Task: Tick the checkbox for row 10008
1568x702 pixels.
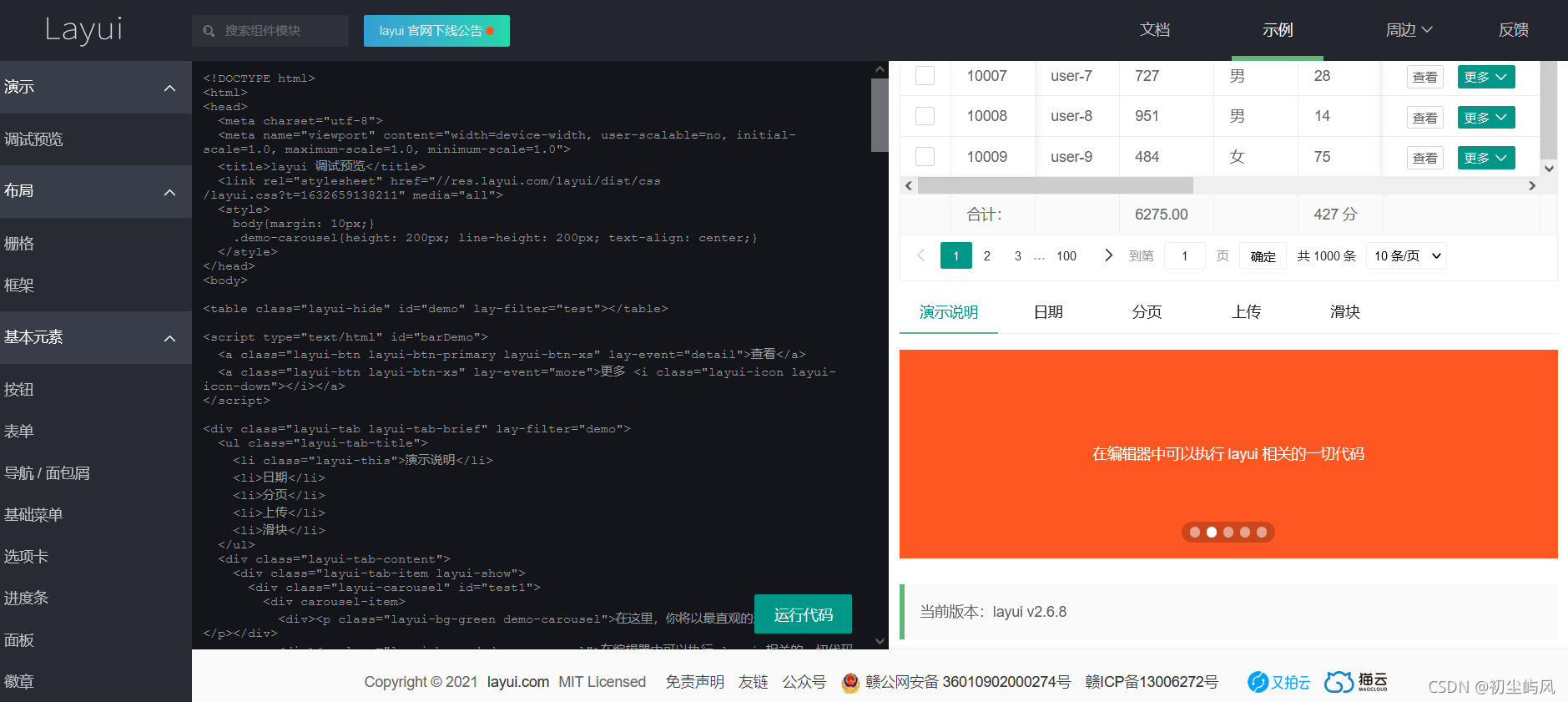Action: tap(925, 116)
